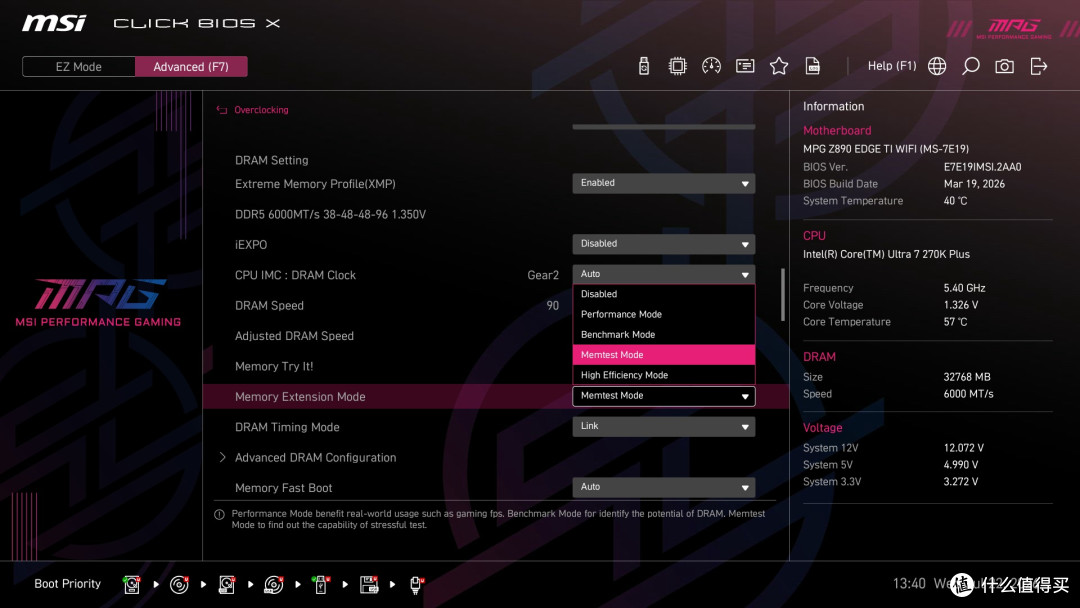Select the USB floppy boot device
Viewport: 1080px width, 608px height.
[369, 585]
